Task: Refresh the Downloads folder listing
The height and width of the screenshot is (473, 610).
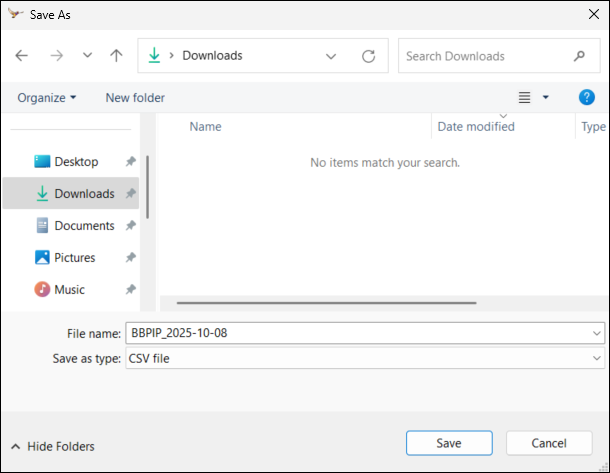Action: click(x=368, y=56)
